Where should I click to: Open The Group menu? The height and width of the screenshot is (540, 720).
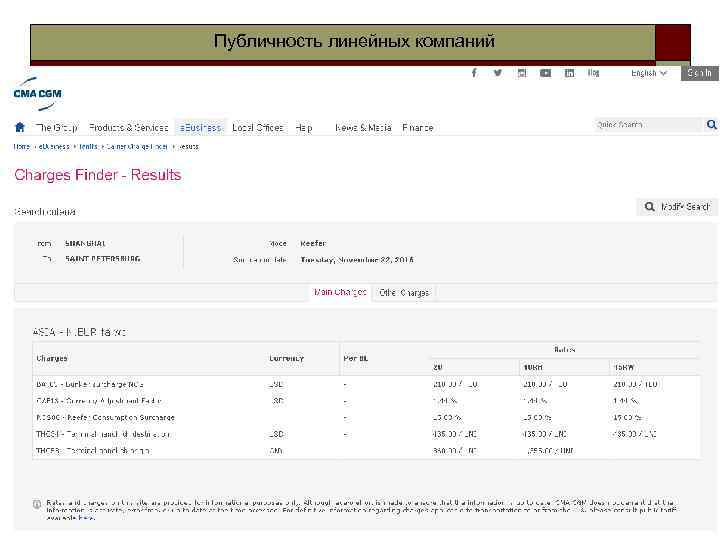pyautogui.click(x=57, y=128)
